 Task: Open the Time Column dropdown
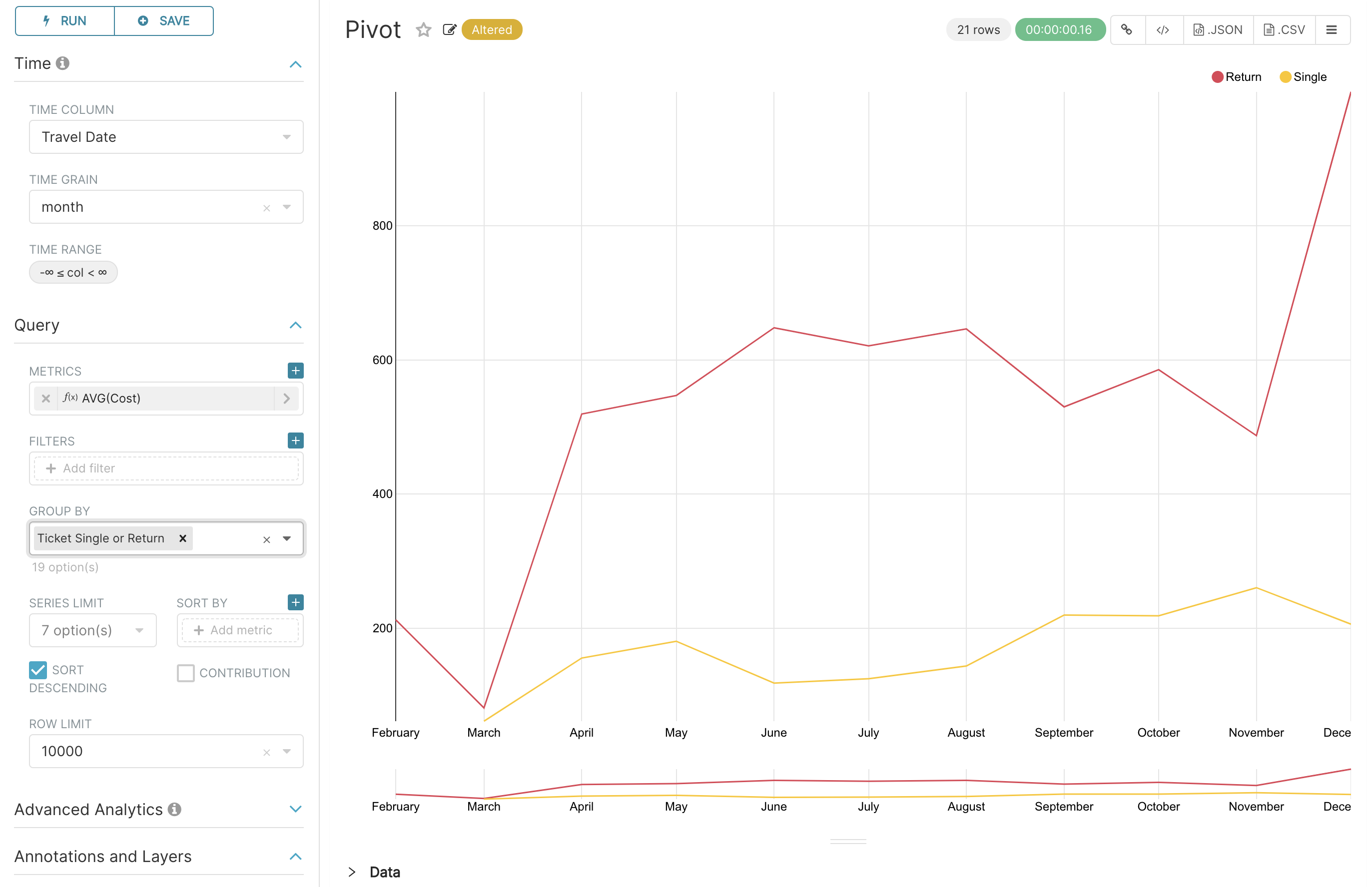coord(166,136)
